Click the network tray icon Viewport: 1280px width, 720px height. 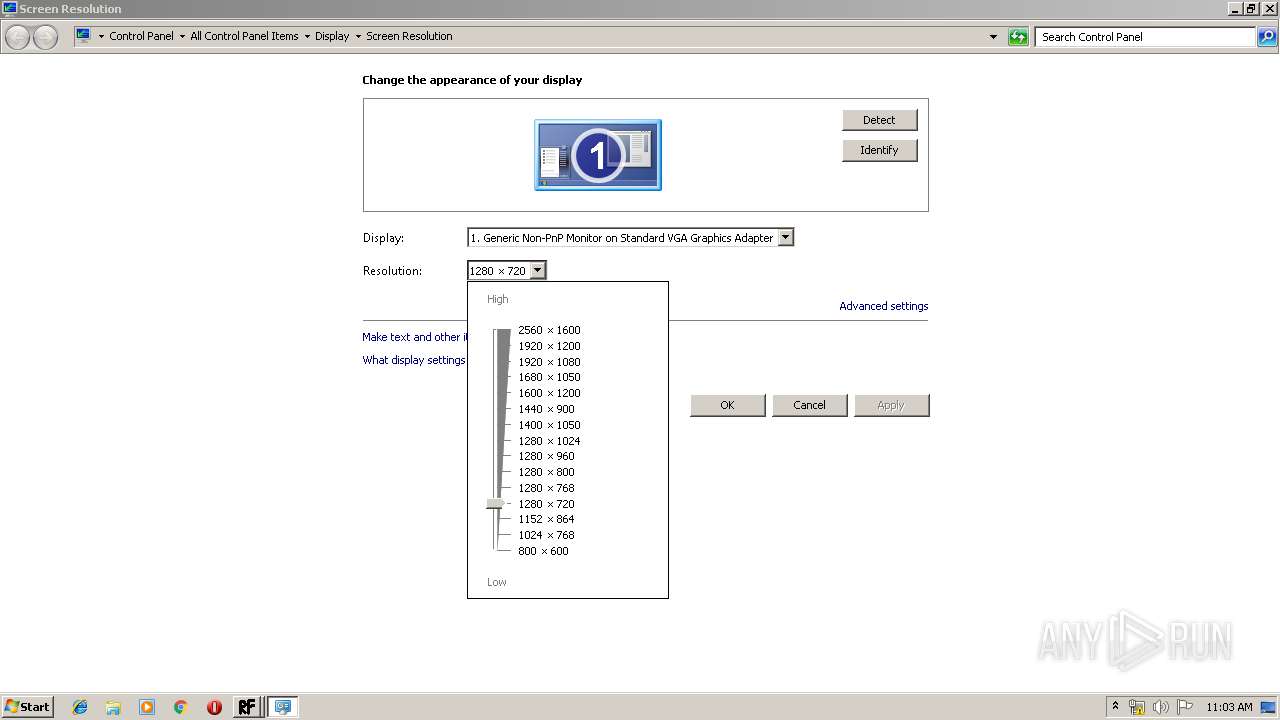1137,707
